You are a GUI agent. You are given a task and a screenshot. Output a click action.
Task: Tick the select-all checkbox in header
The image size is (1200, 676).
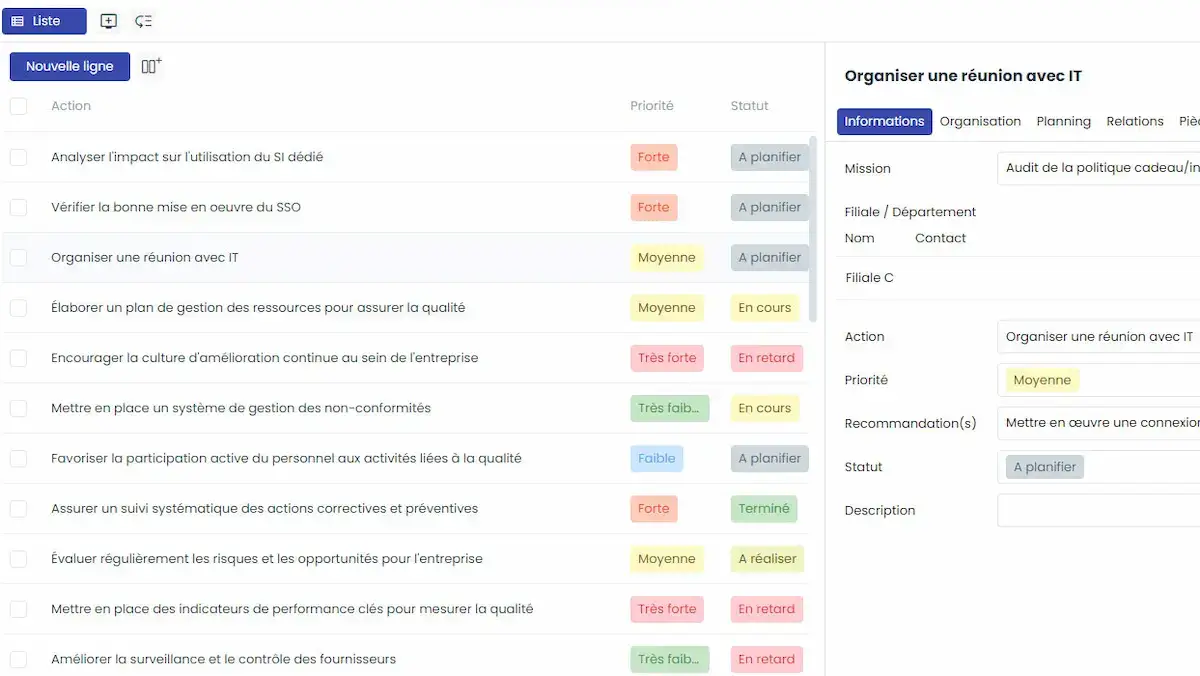[18, 106]
